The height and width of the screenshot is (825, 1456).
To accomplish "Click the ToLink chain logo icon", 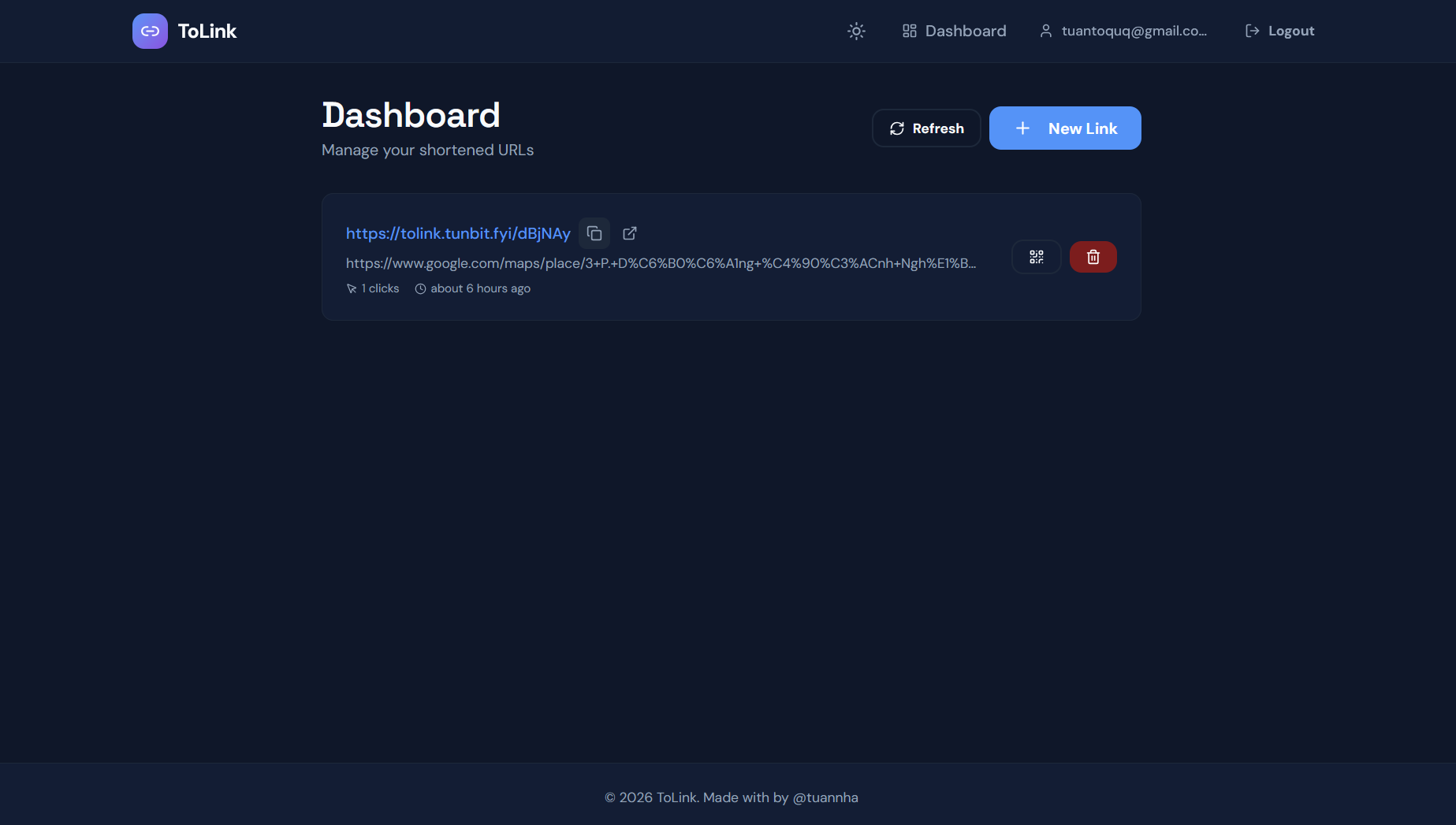I will tap(150, 31).
